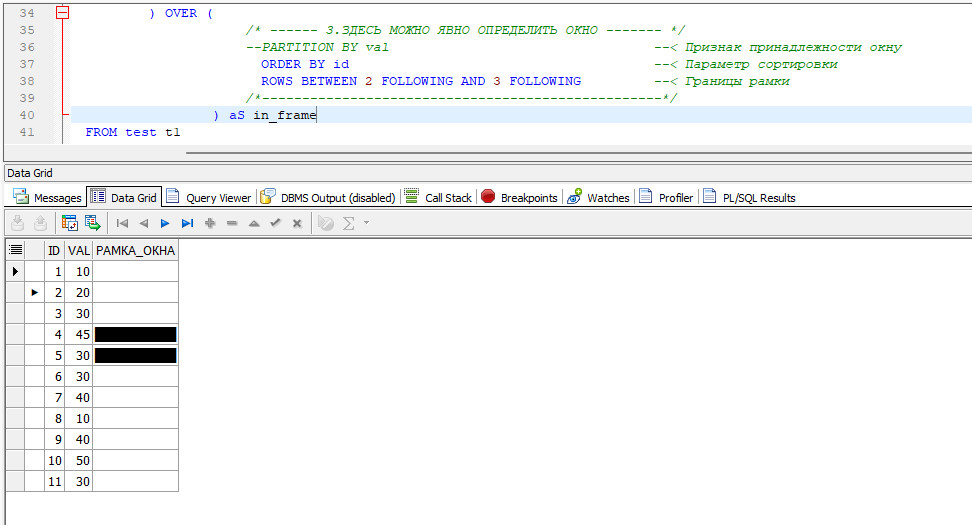Image resolution: width=972 pixels, height=525 pixels.
Task: Click the VAL cell 50 in row 10
Action: [x=79, y=461]
